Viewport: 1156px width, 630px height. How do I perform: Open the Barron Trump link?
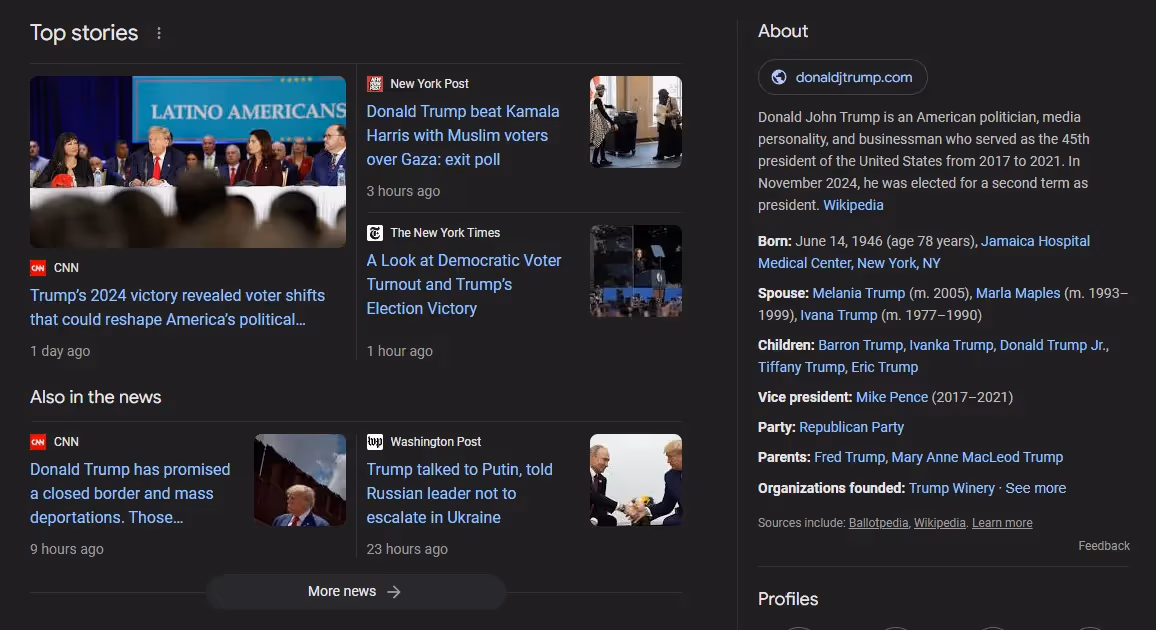[860, 346]
